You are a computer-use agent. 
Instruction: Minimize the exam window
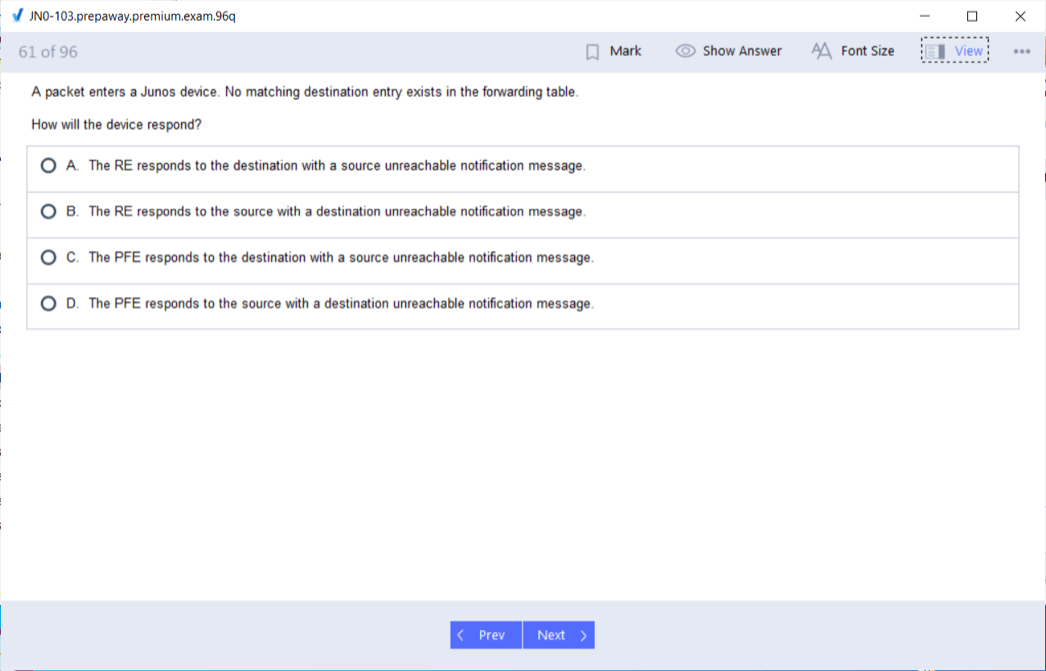tap(924, 16)
